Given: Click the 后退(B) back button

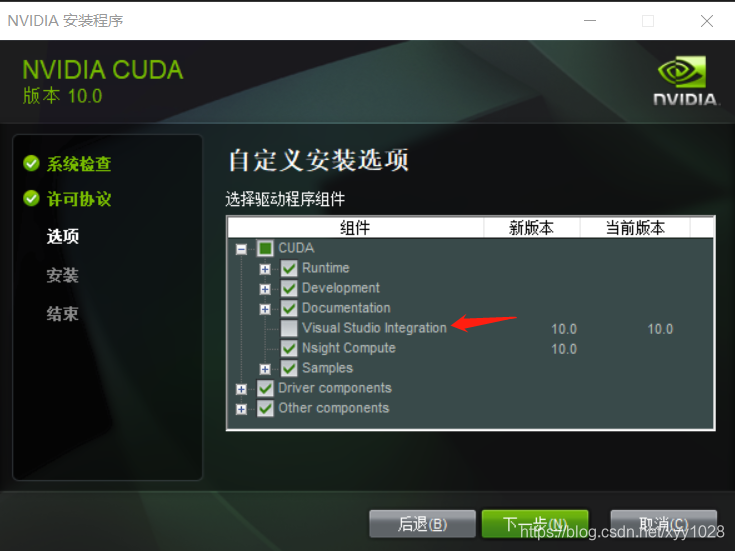Looking at the screenshot, I should tap(422, 524).
